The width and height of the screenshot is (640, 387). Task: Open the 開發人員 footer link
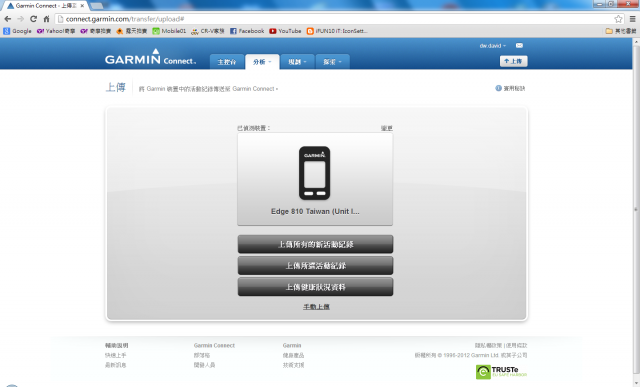pyautogui.click(x=204, y=365)
